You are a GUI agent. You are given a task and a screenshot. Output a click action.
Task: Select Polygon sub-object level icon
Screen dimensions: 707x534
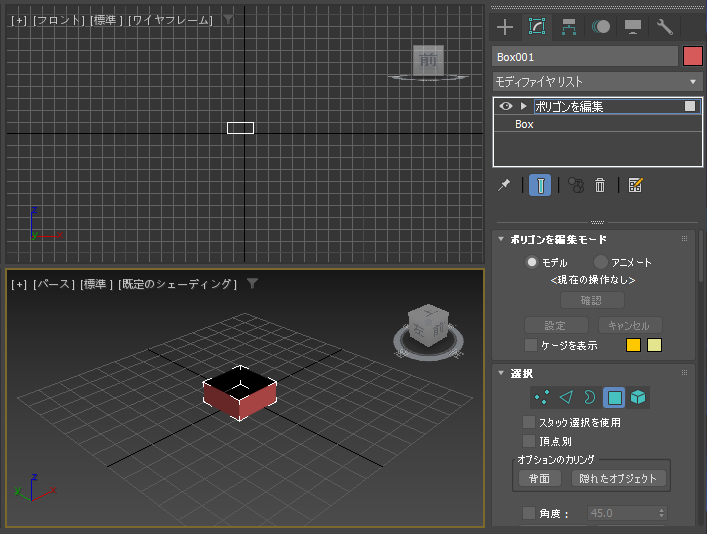[614, 397]
